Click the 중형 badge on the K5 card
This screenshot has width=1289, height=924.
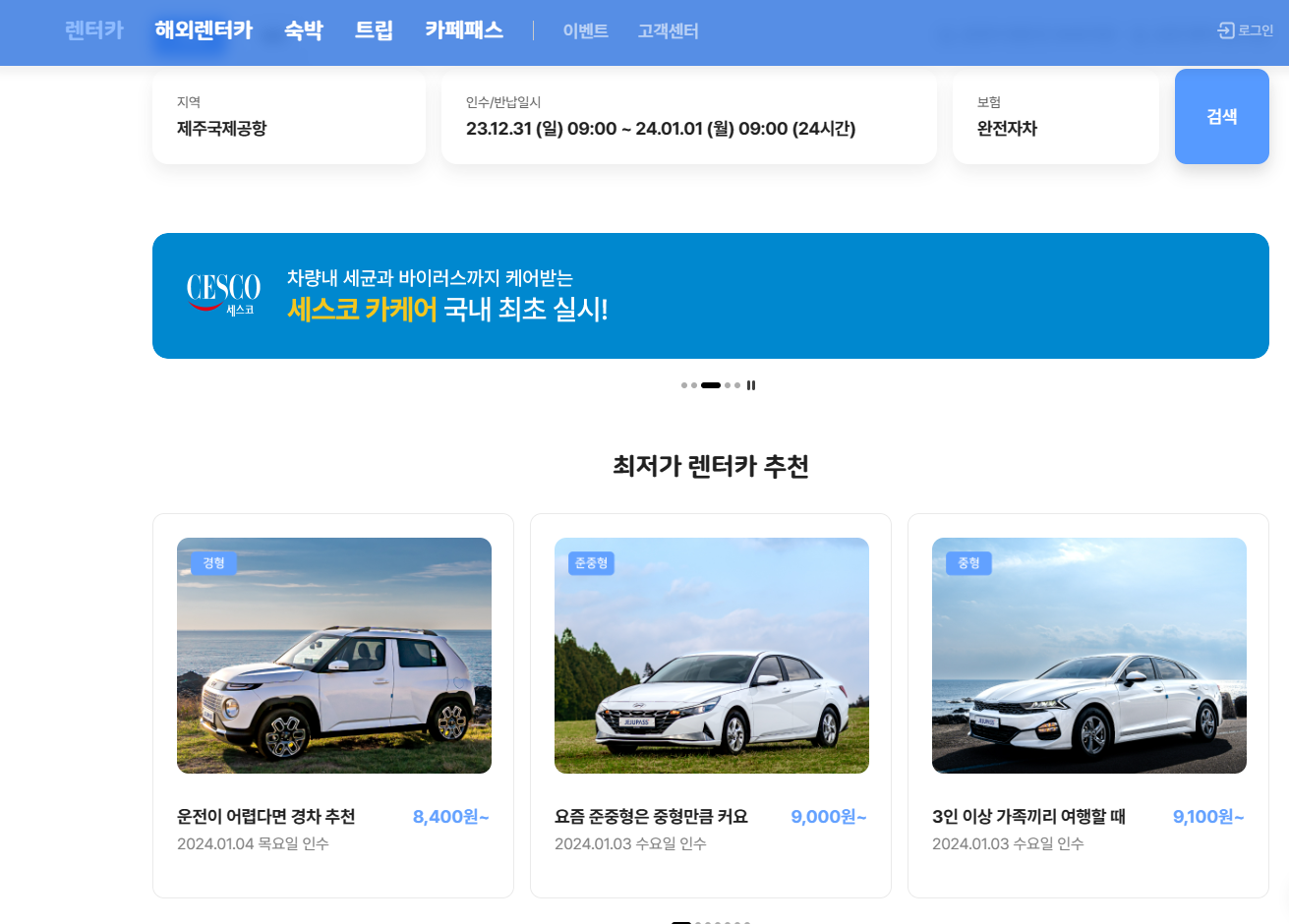tap(967, 563)
